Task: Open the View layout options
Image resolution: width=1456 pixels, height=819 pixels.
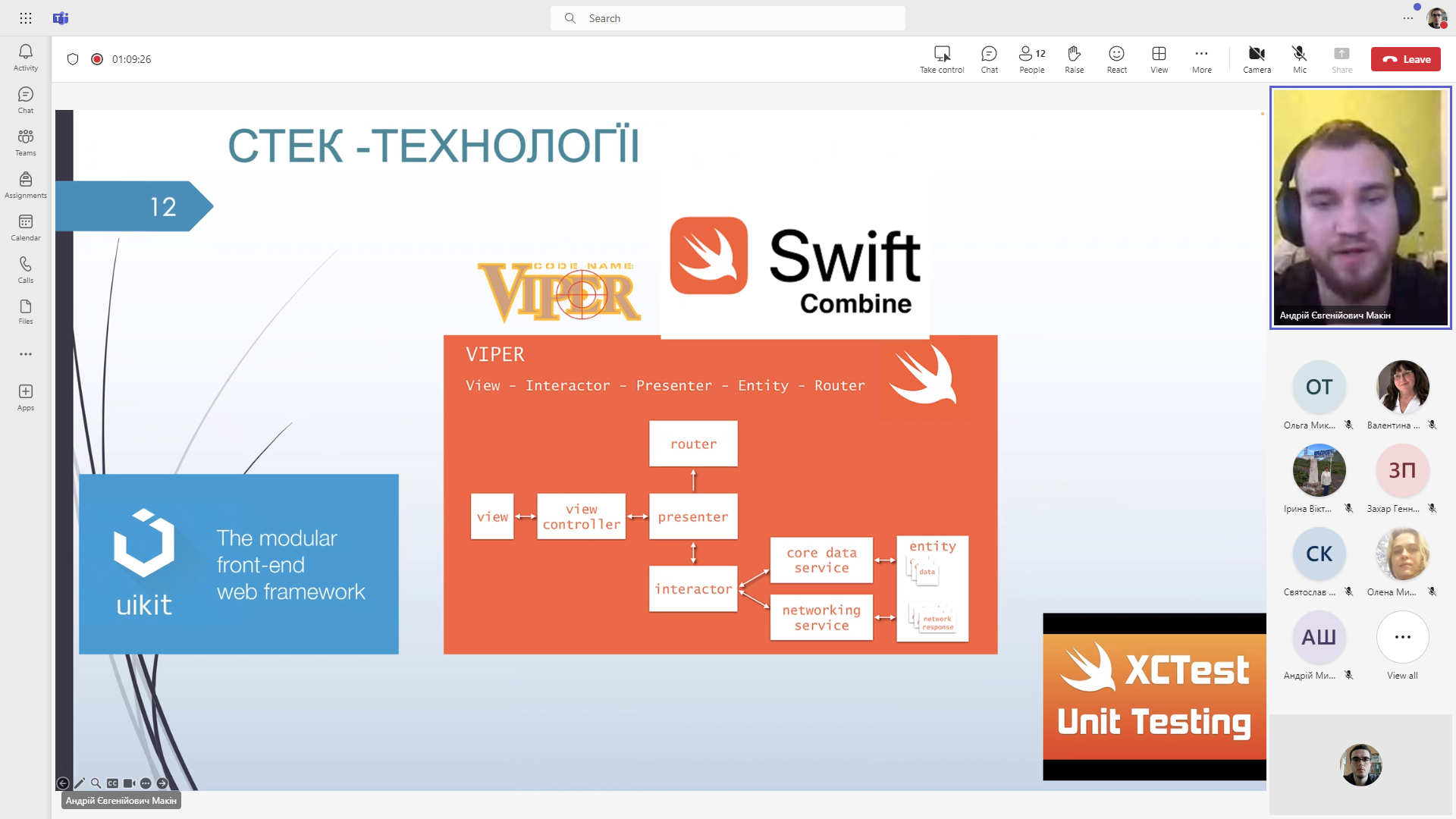Action: (1159, 58)
